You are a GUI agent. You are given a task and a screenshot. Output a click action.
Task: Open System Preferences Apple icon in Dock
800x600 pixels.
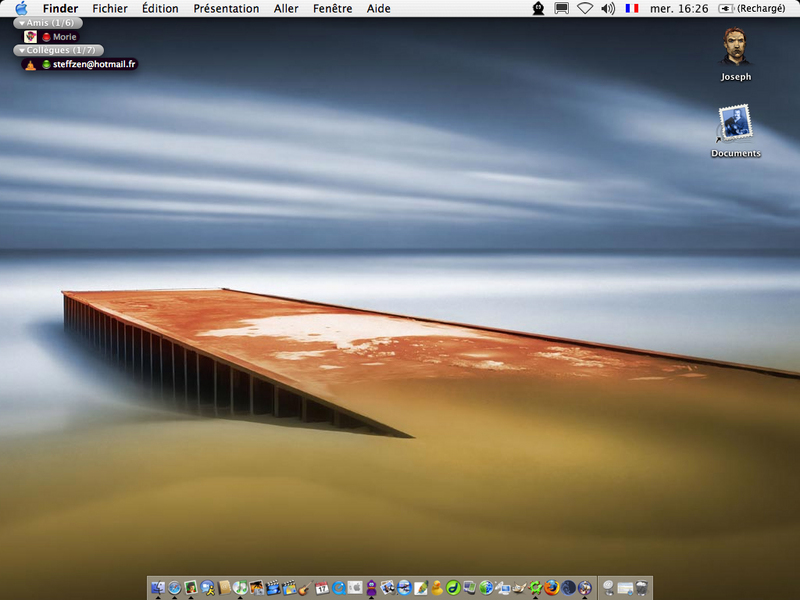coord(355,588)
